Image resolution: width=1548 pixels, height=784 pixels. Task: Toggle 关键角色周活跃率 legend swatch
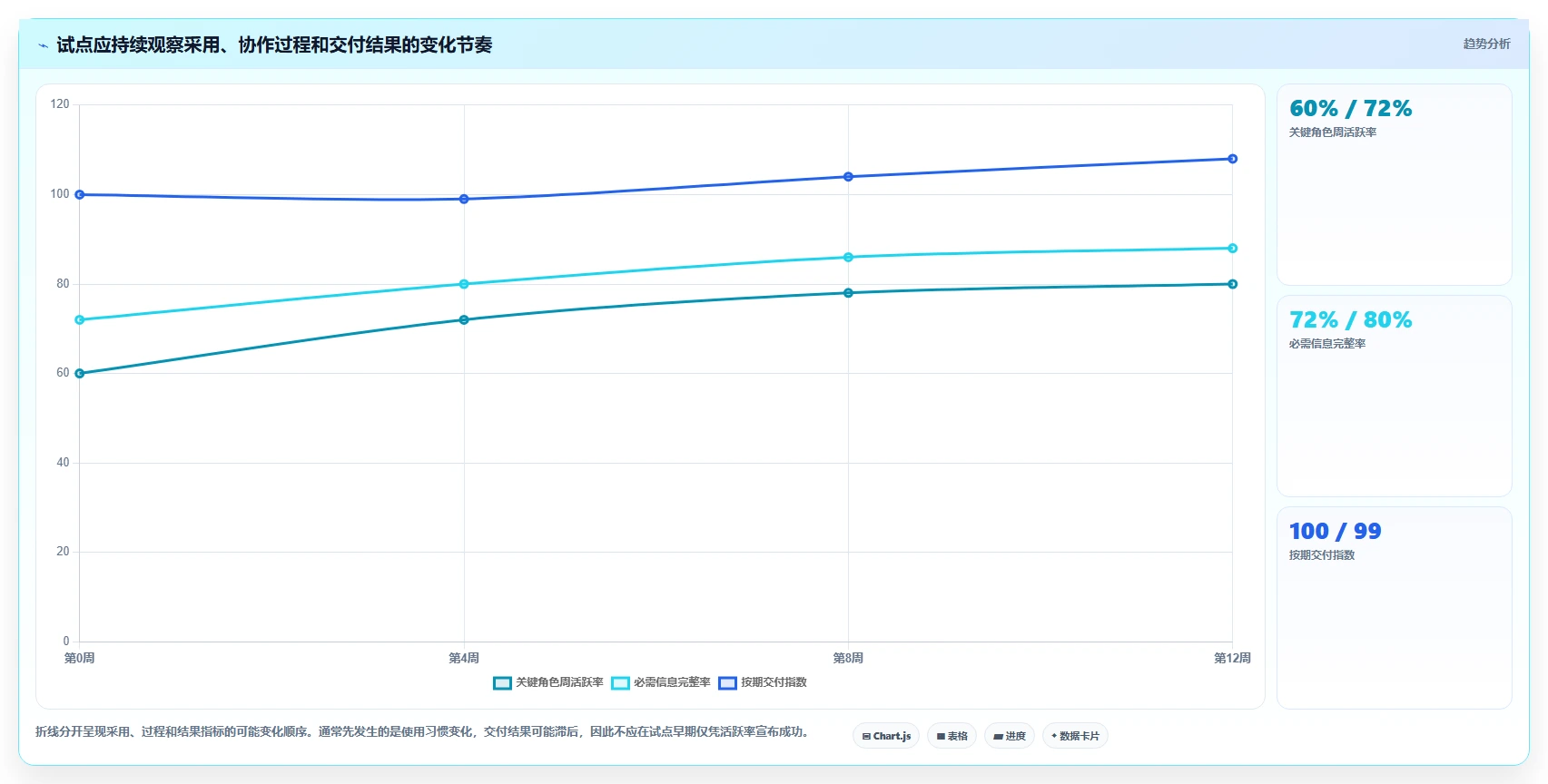502,683
